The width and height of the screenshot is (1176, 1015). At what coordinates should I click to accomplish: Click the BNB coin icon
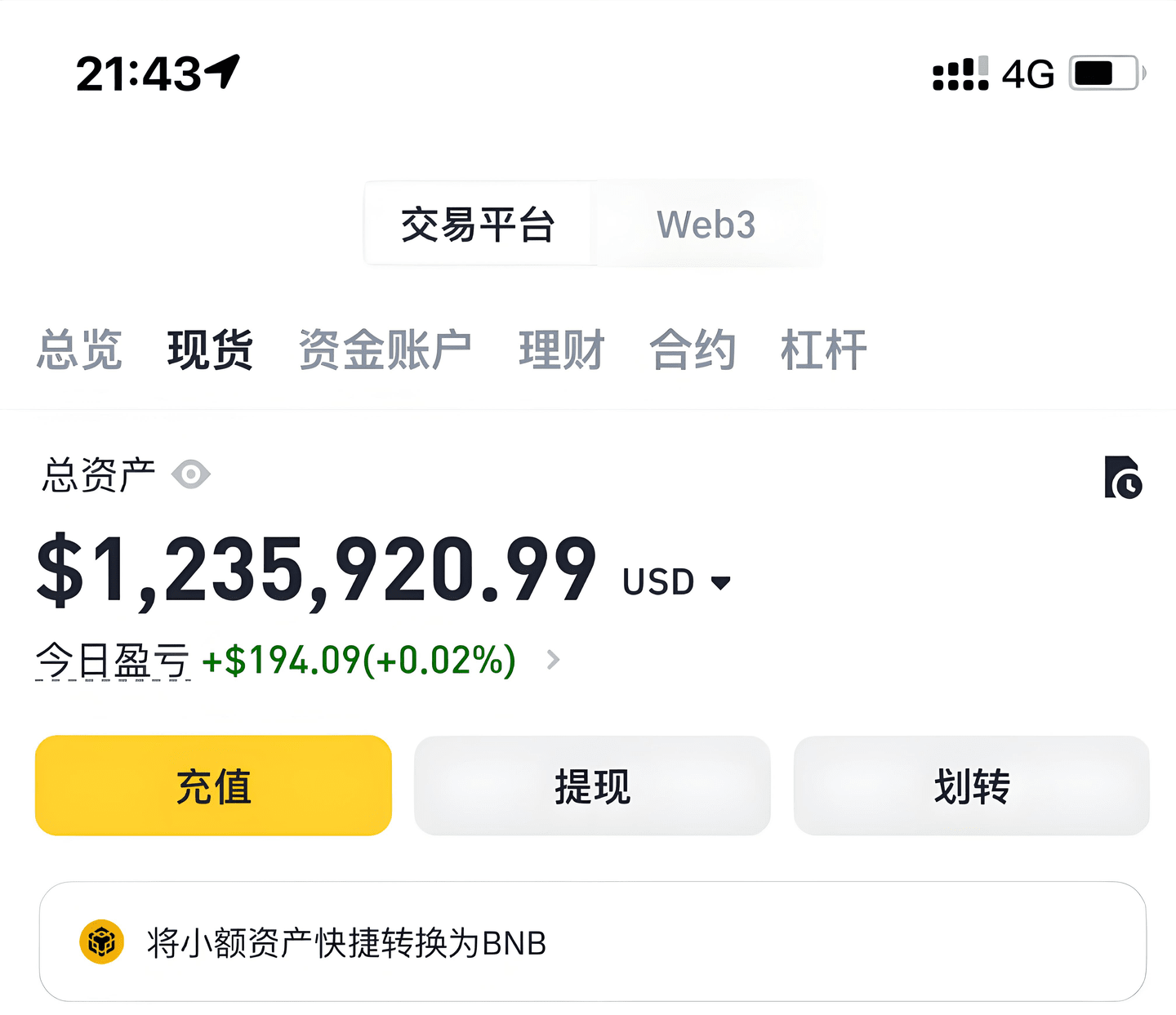101,942
